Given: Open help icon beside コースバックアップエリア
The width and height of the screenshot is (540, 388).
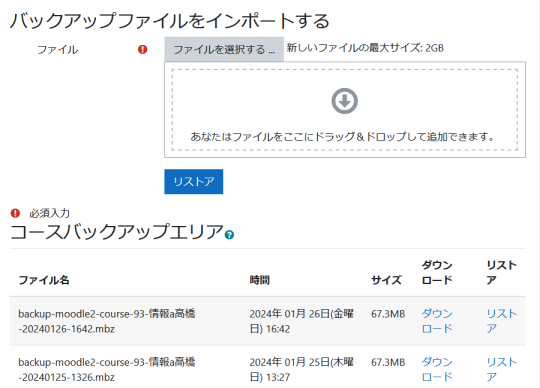Looking at the screenshot, I should tap(229, 235).
